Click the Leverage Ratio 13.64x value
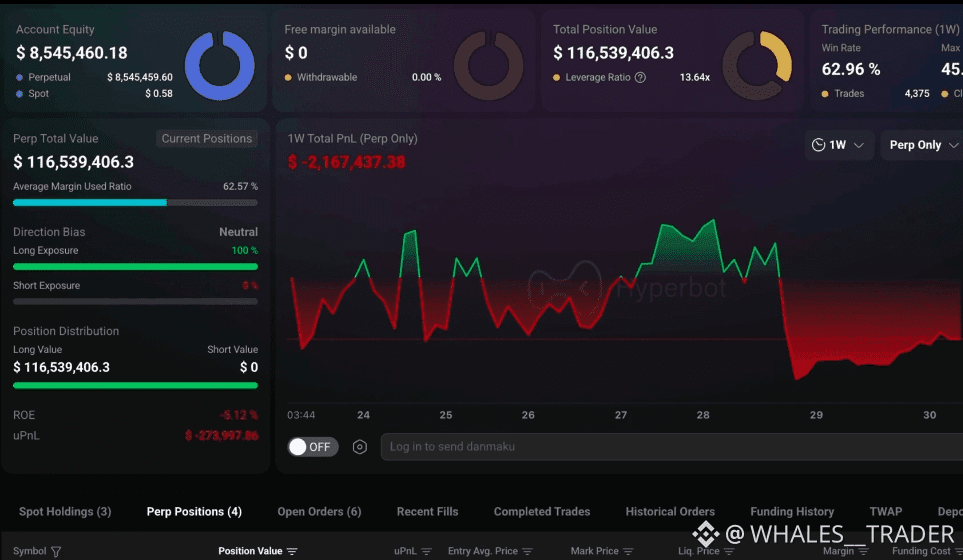963x560 pixels. [x=695, y=77]
